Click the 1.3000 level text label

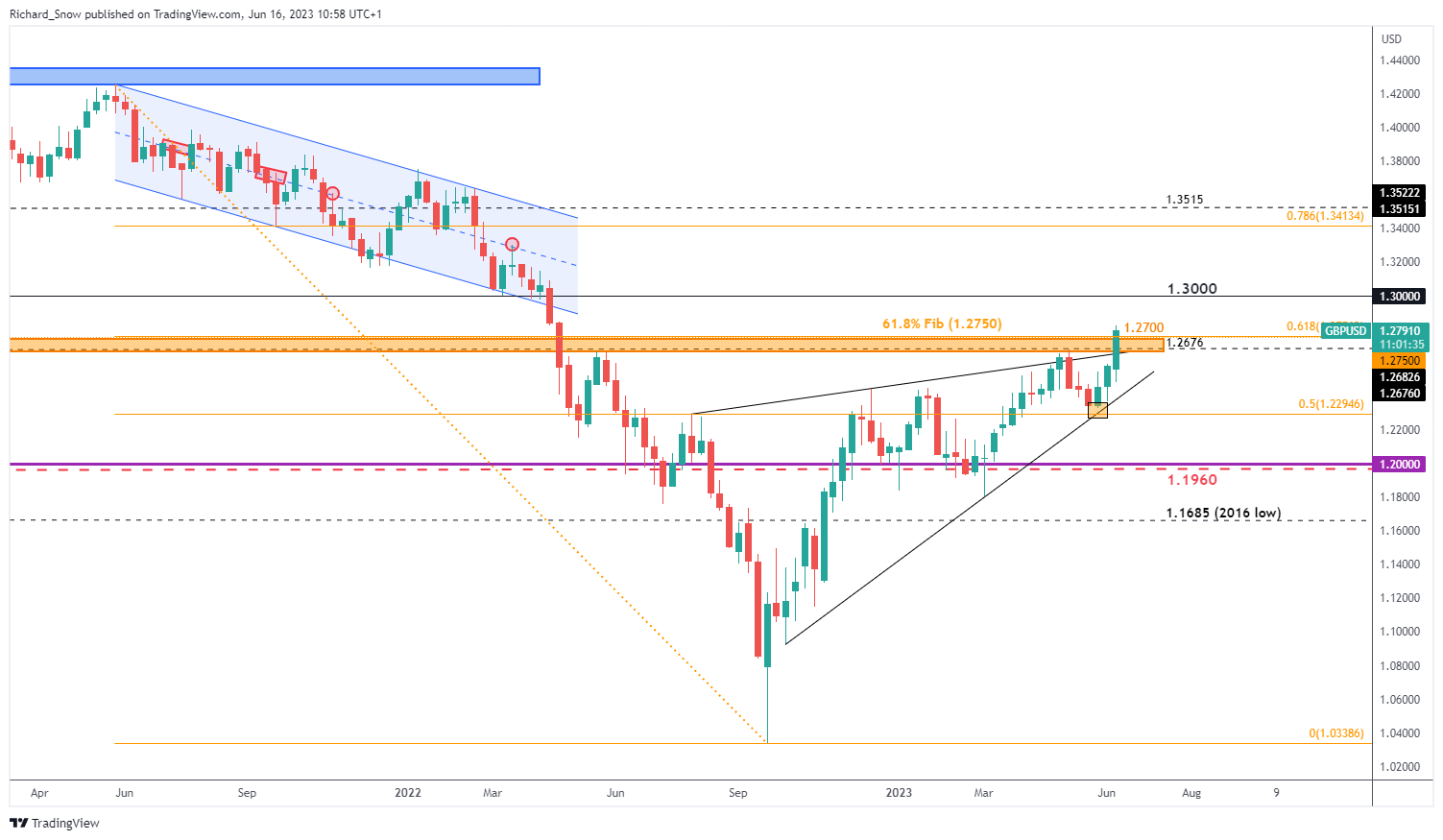coord(1191,289)
